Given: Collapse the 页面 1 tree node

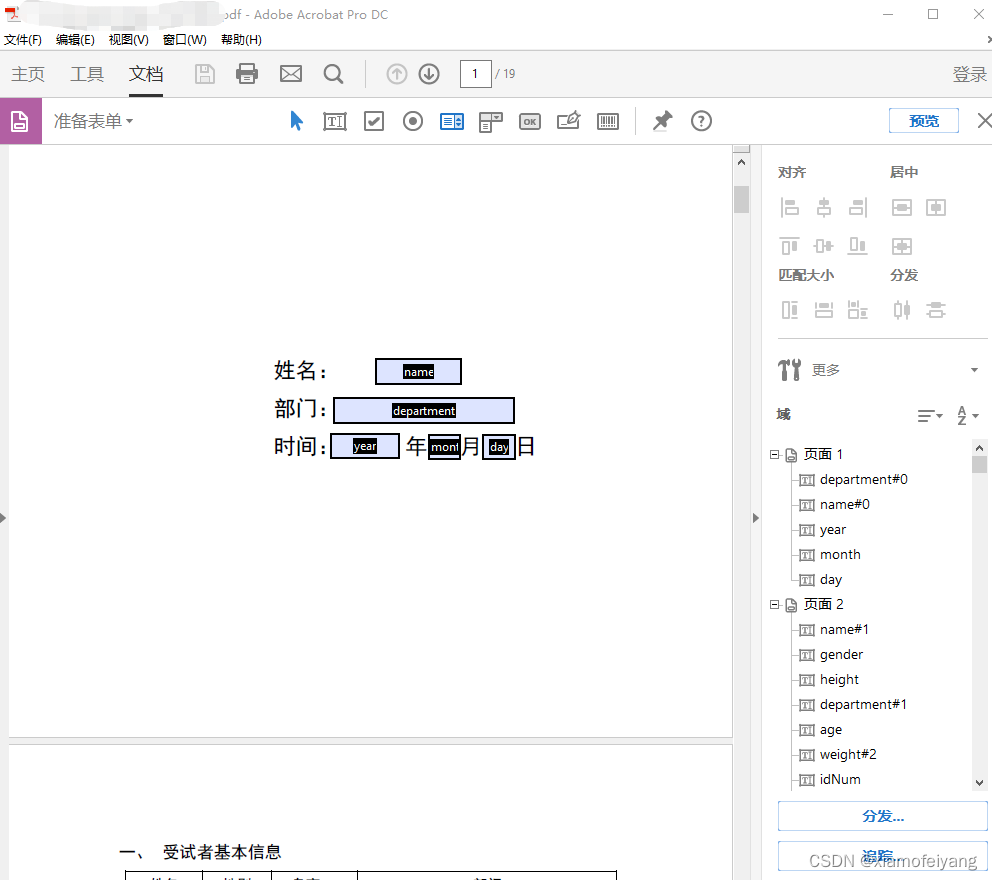Looking at the screenshot, I should [776, 453].
